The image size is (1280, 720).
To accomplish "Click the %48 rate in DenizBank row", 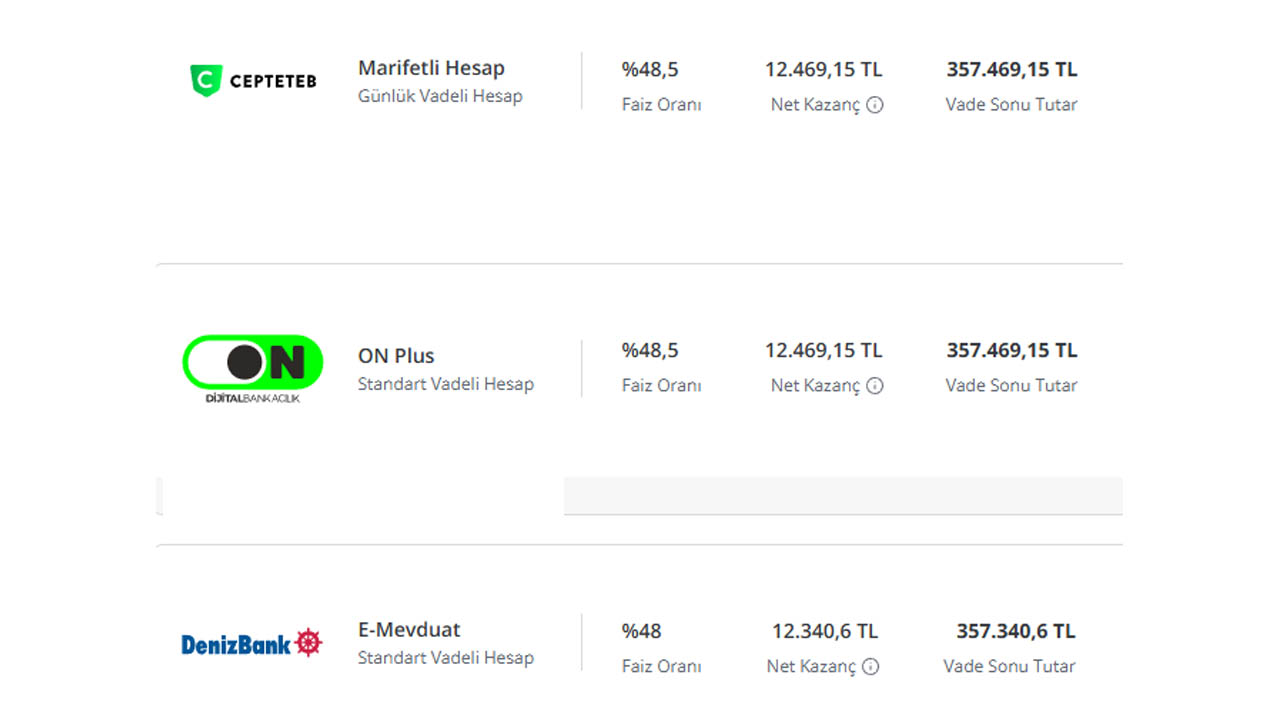I will pos(642,632).
